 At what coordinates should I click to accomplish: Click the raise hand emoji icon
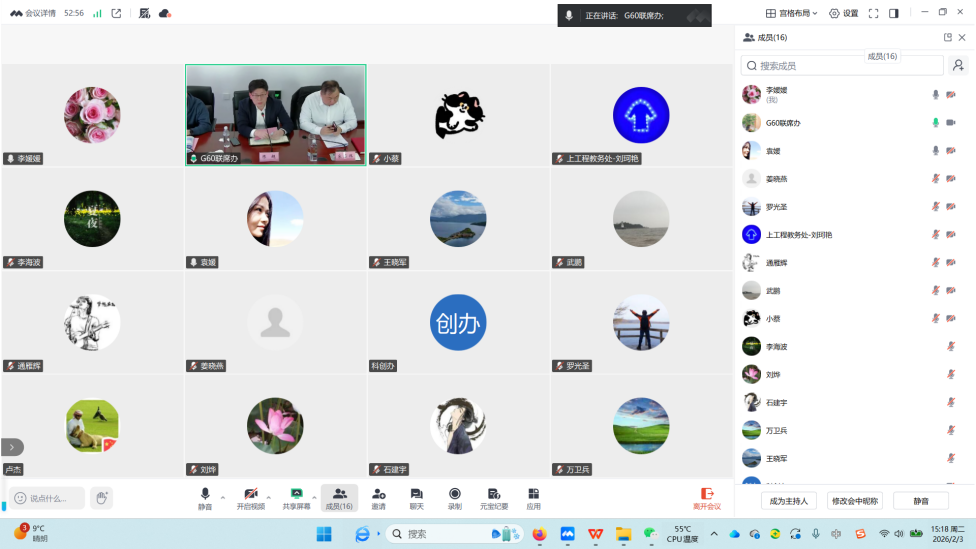point(101,498)
